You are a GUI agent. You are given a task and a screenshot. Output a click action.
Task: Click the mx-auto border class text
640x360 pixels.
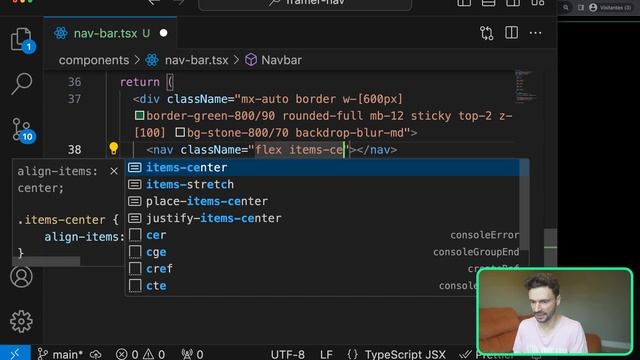[289, 99]
